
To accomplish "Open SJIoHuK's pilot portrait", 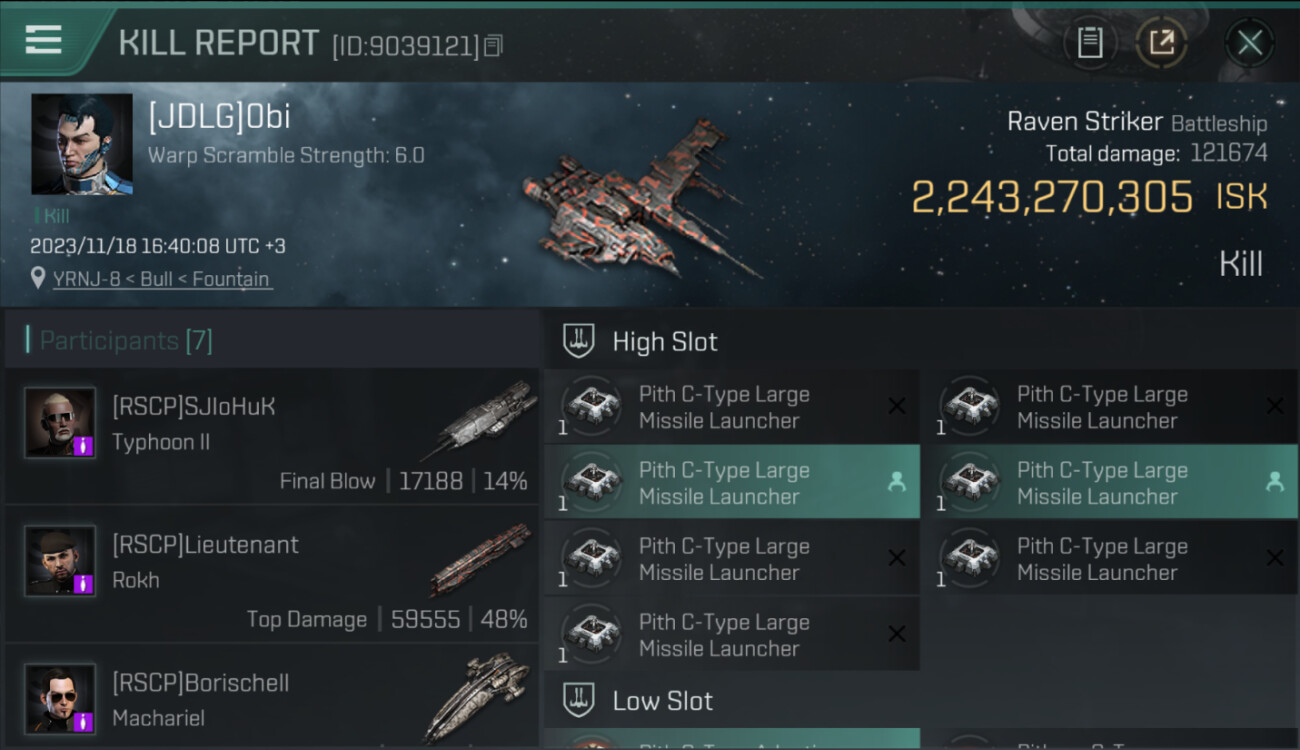I will (60, 422).
